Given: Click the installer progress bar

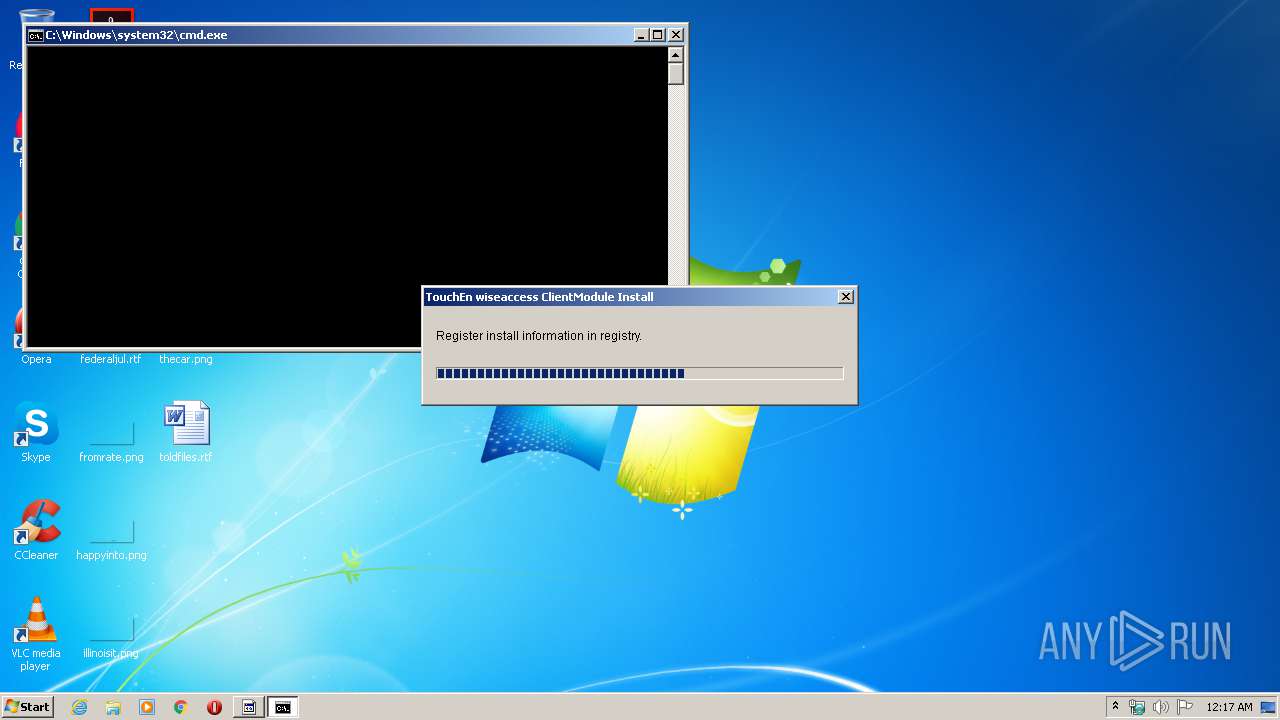Looking at the screenshot, I should [640, 373].
